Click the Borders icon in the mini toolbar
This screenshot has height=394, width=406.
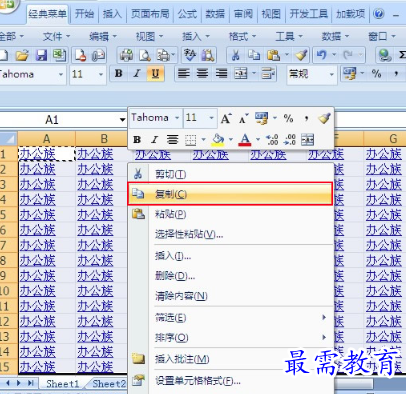click(190, 140)
